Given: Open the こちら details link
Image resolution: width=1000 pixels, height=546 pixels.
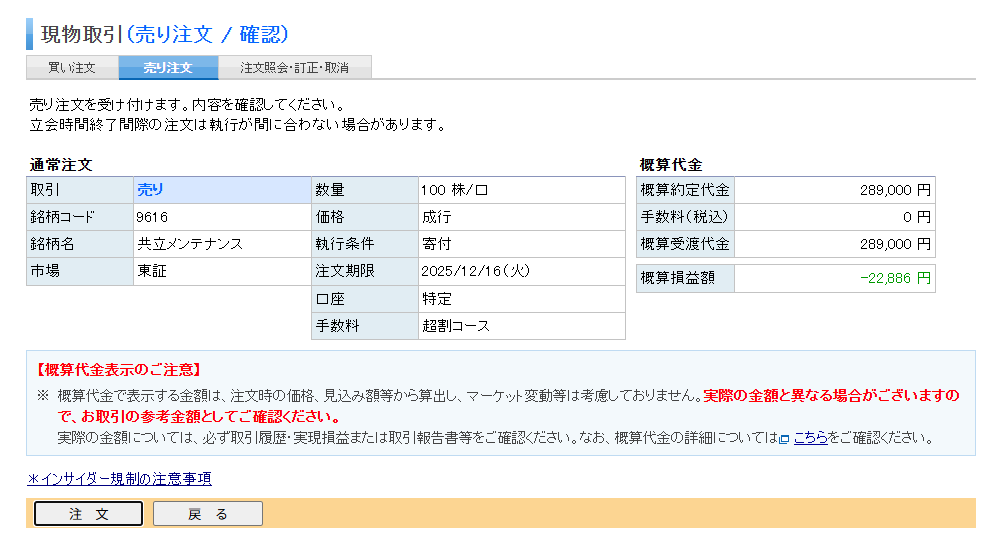Looking at the screenshot, I should [x=810, y=438].
